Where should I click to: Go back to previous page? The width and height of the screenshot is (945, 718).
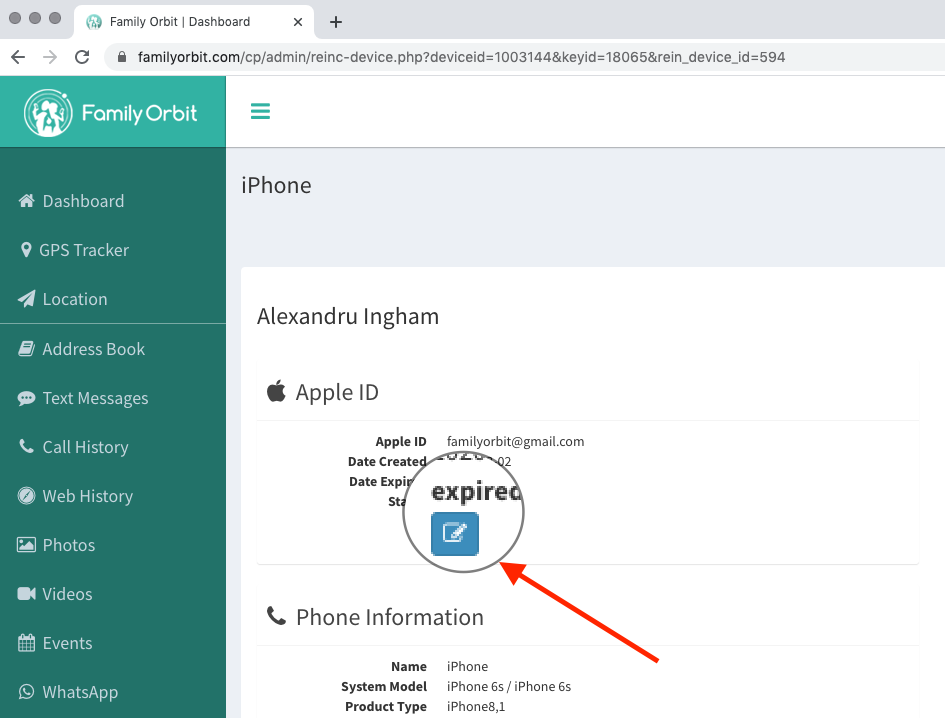18,57
